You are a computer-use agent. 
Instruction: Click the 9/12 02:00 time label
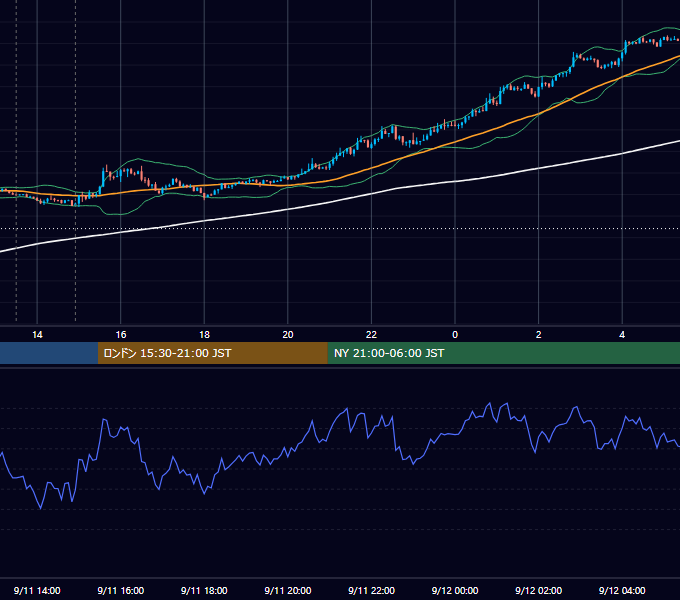[x=538, y=590]
